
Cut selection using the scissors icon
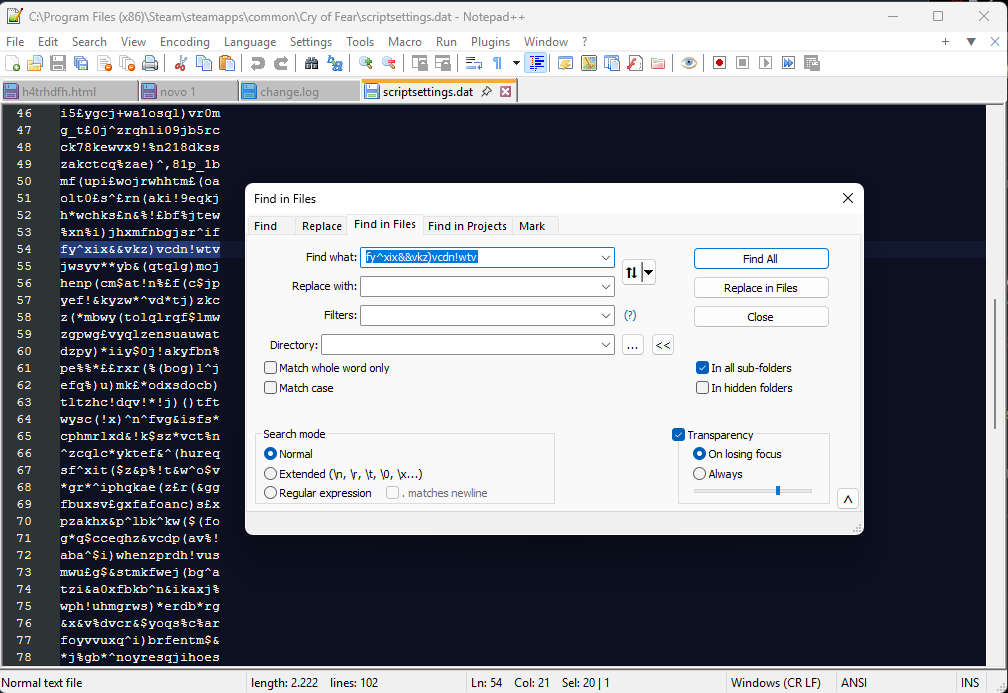pos(181,63)
